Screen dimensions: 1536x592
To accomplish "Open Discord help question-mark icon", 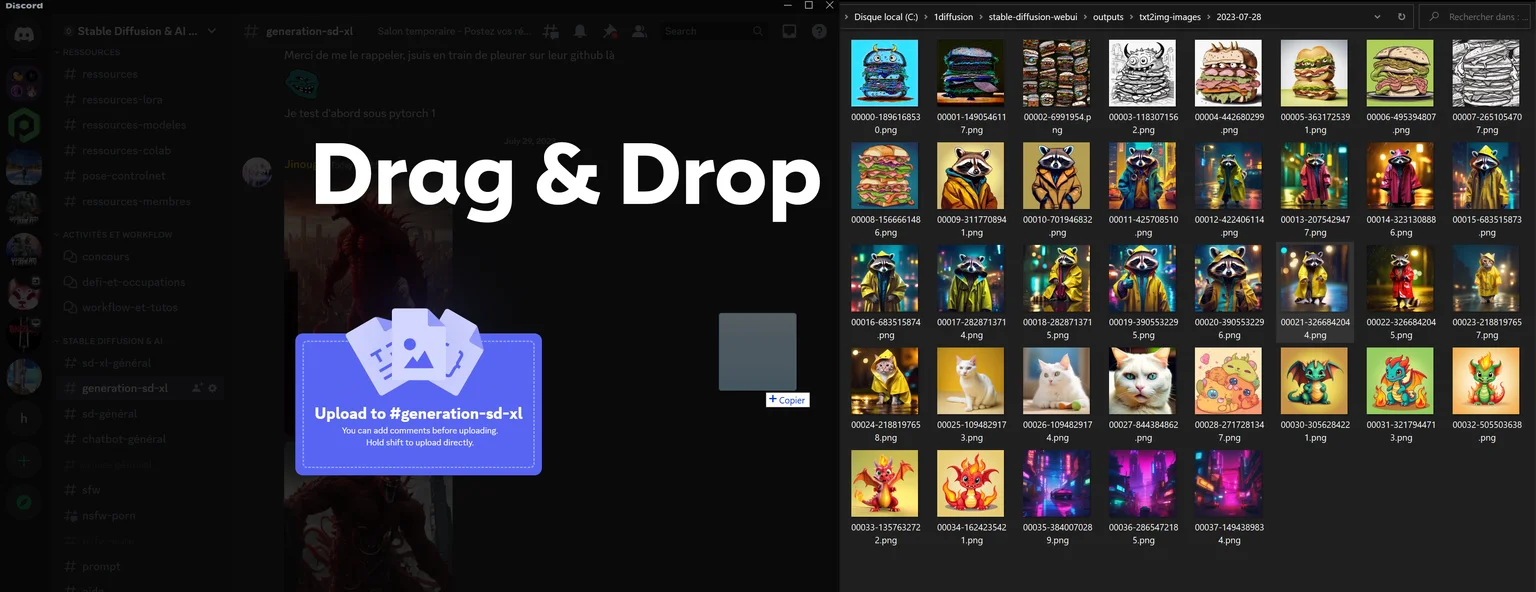I will click(x=817, y=31).
